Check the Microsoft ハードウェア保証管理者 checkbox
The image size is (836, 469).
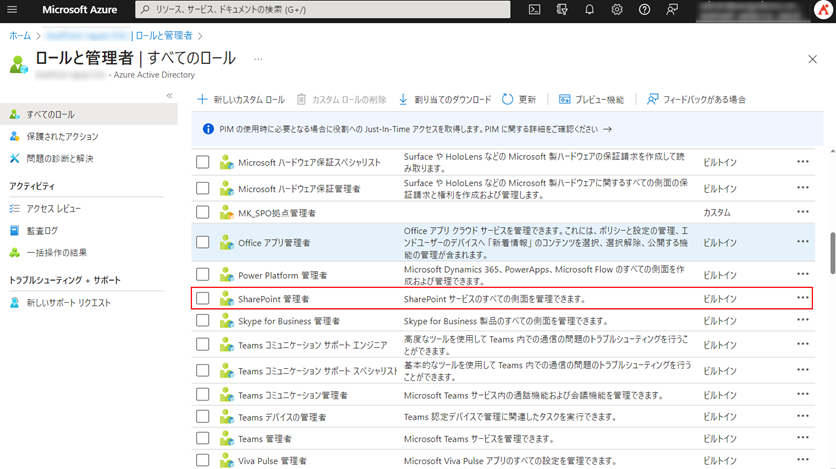click(203, 188)
